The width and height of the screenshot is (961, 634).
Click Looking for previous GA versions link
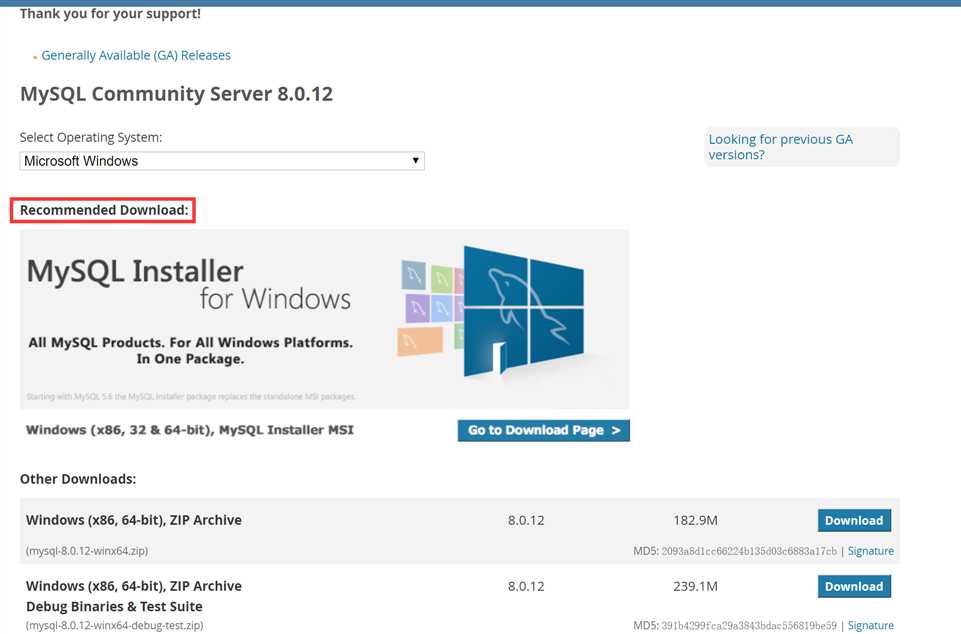[780, 147]
